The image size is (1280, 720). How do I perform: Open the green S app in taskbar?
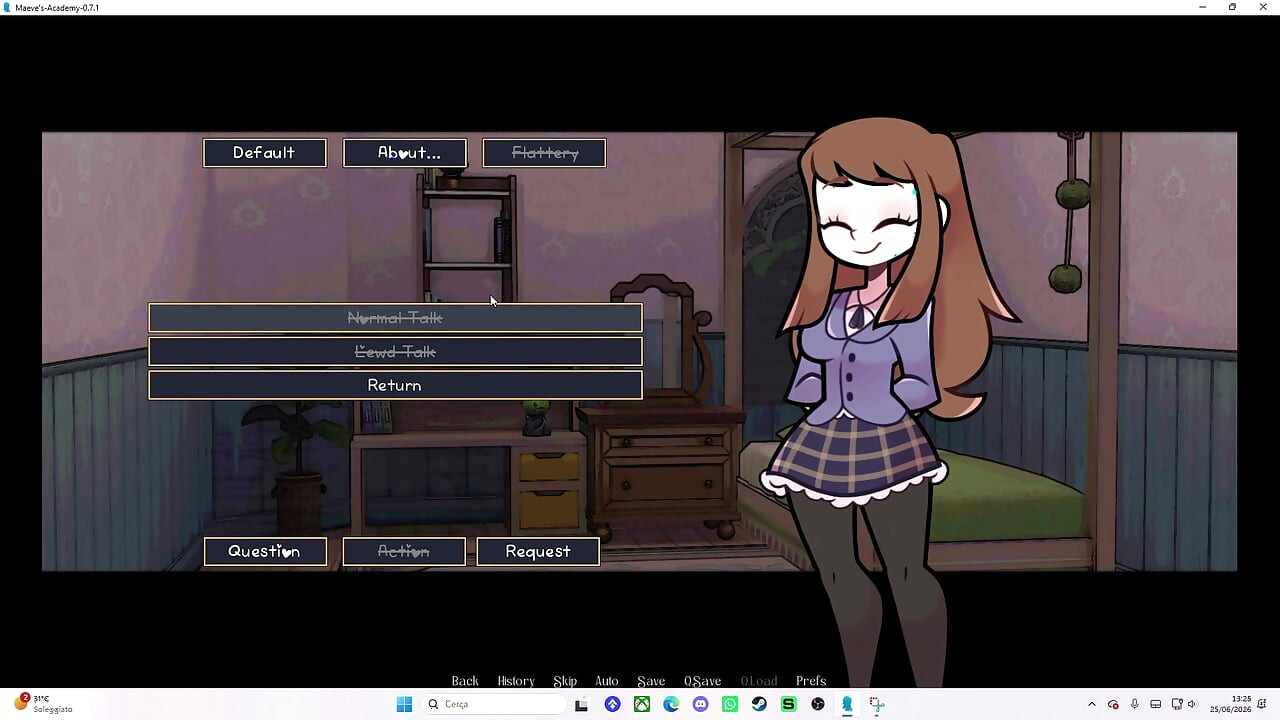tap(788, 704)
